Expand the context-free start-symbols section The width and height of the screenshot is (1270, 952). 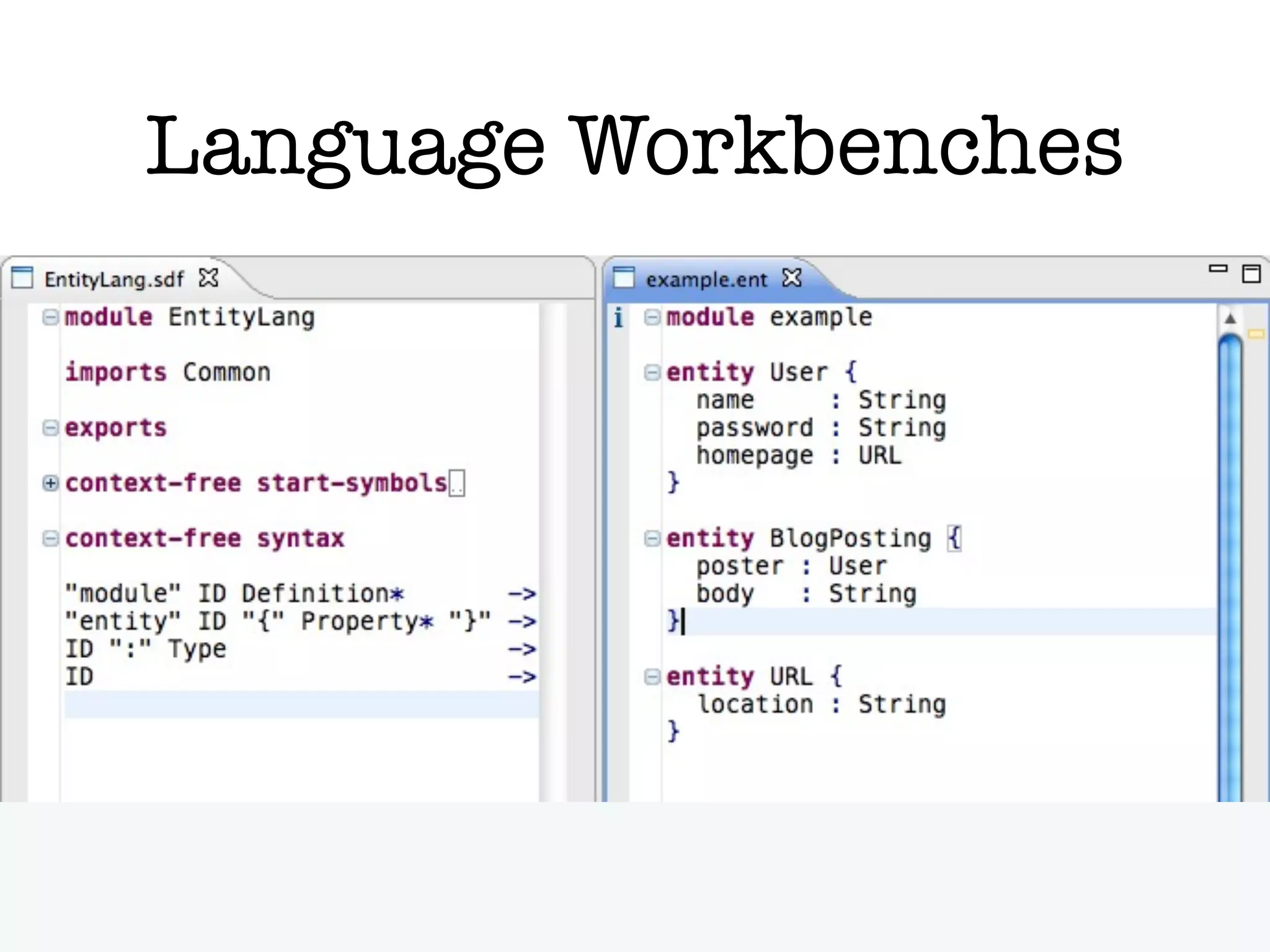click(x=51, y=483)
